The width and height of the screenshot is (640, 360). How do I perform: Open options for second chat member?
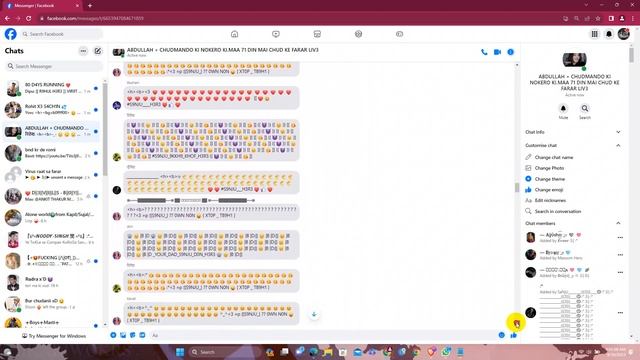620,255
